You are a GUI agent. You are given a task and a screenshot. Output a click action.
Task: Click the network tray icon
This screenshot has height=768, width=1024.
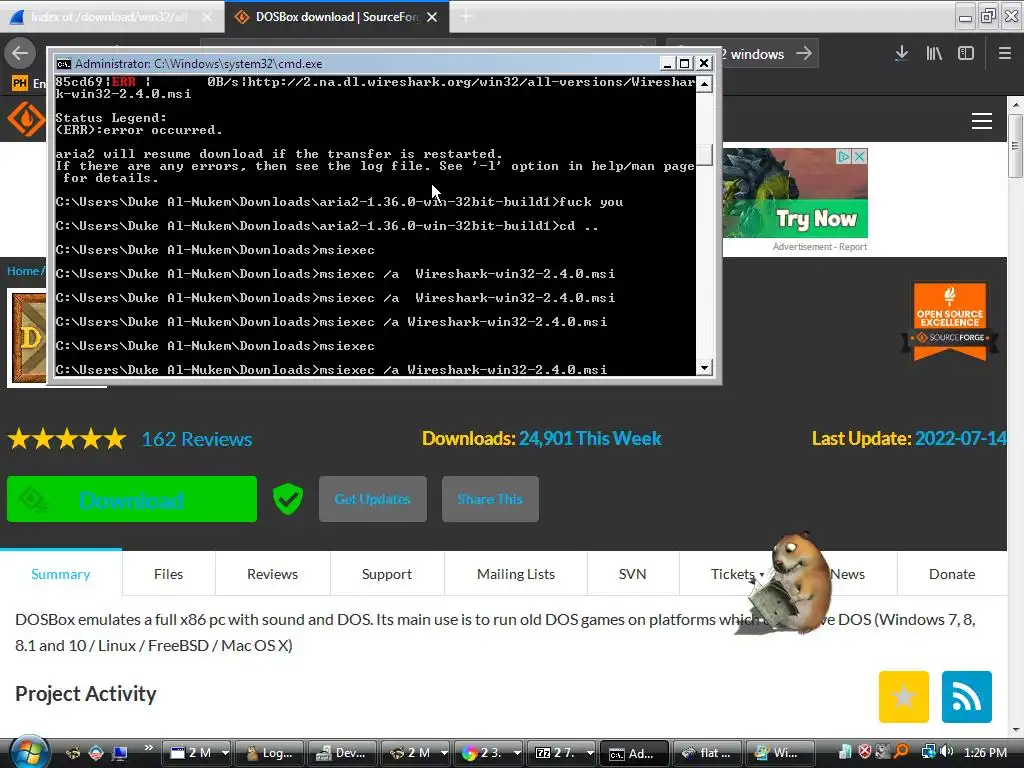[928, 752]
